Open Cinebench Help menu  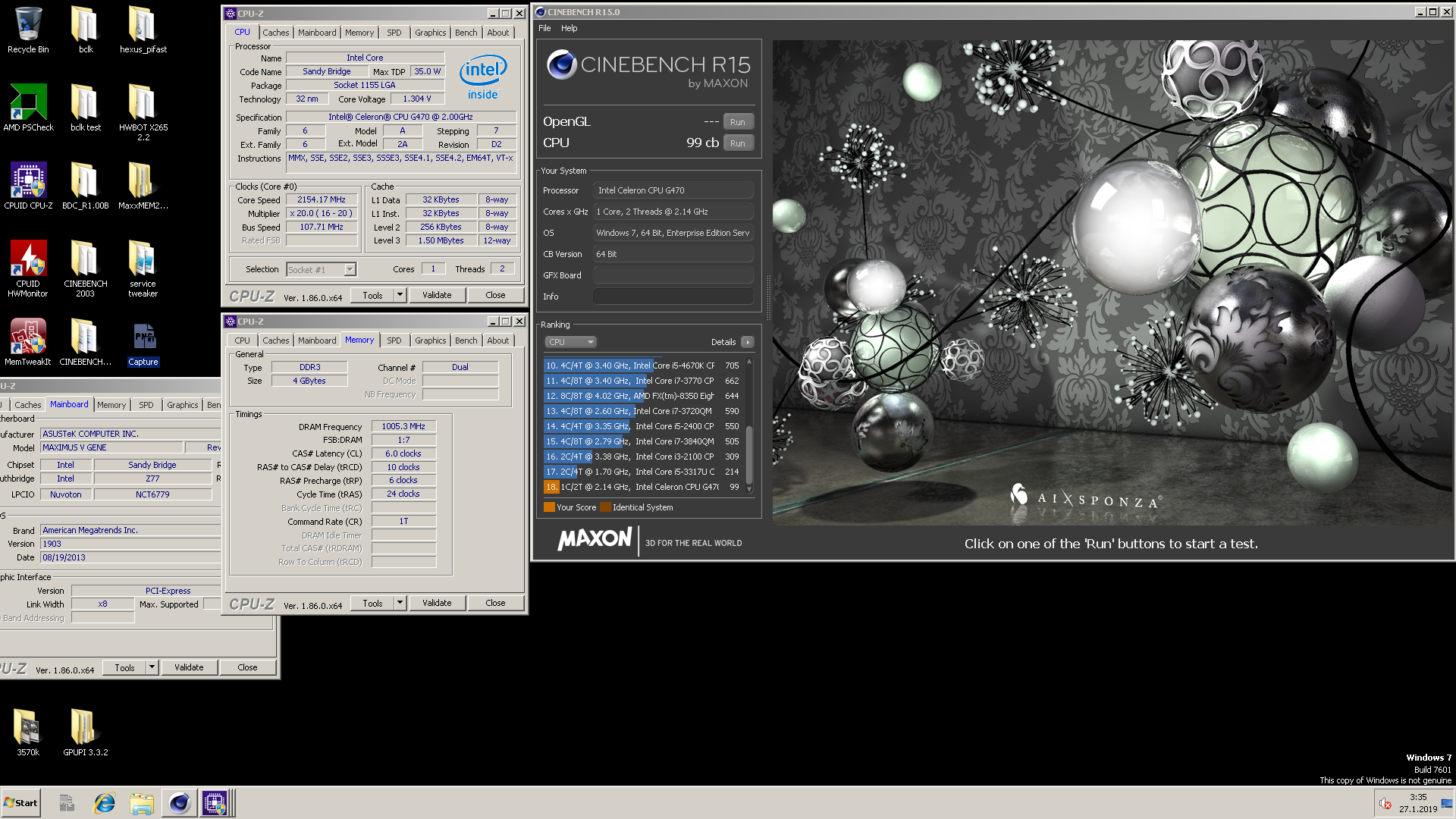click(569, 28)
